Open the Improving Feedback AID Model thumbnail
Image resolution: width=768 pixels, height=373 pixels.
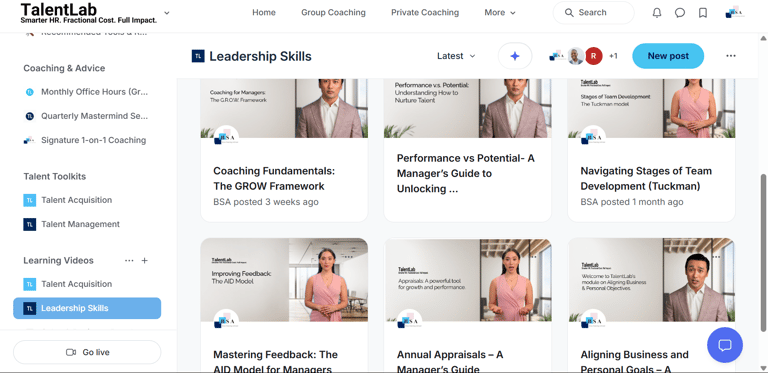284,280
